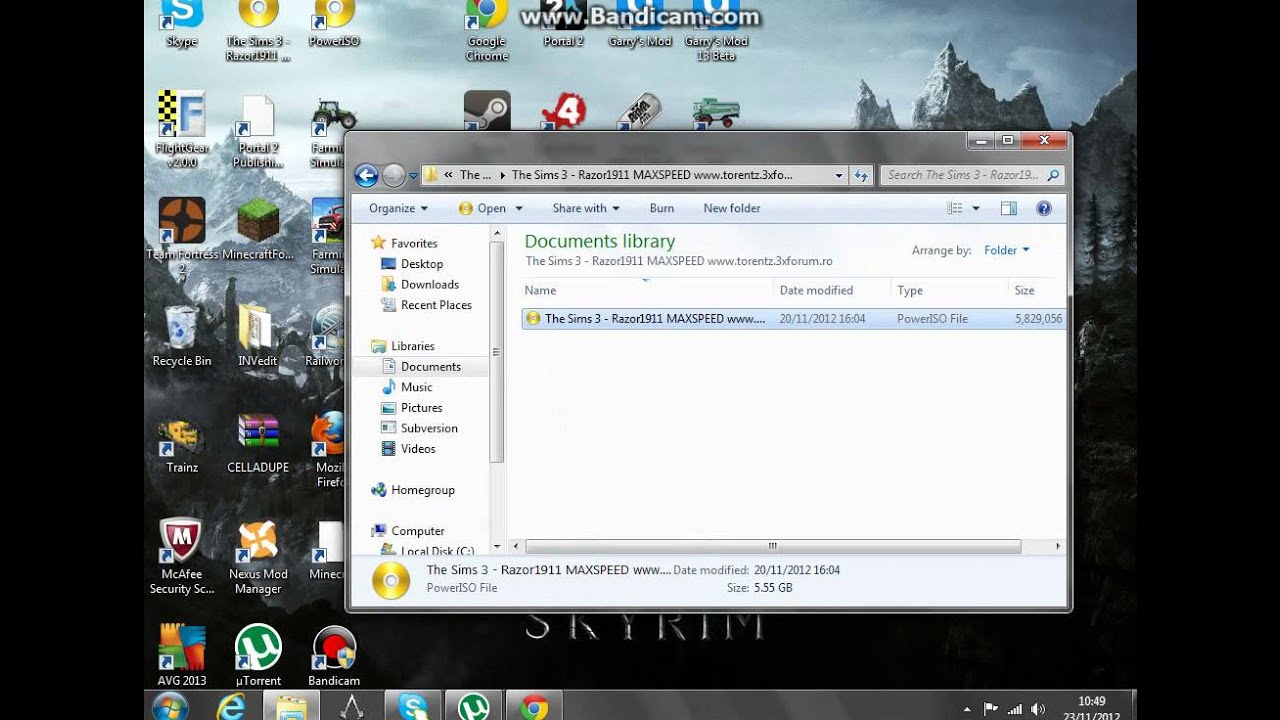
Task: Open Share with dropdown menu
Action: [x=586, y=208]
